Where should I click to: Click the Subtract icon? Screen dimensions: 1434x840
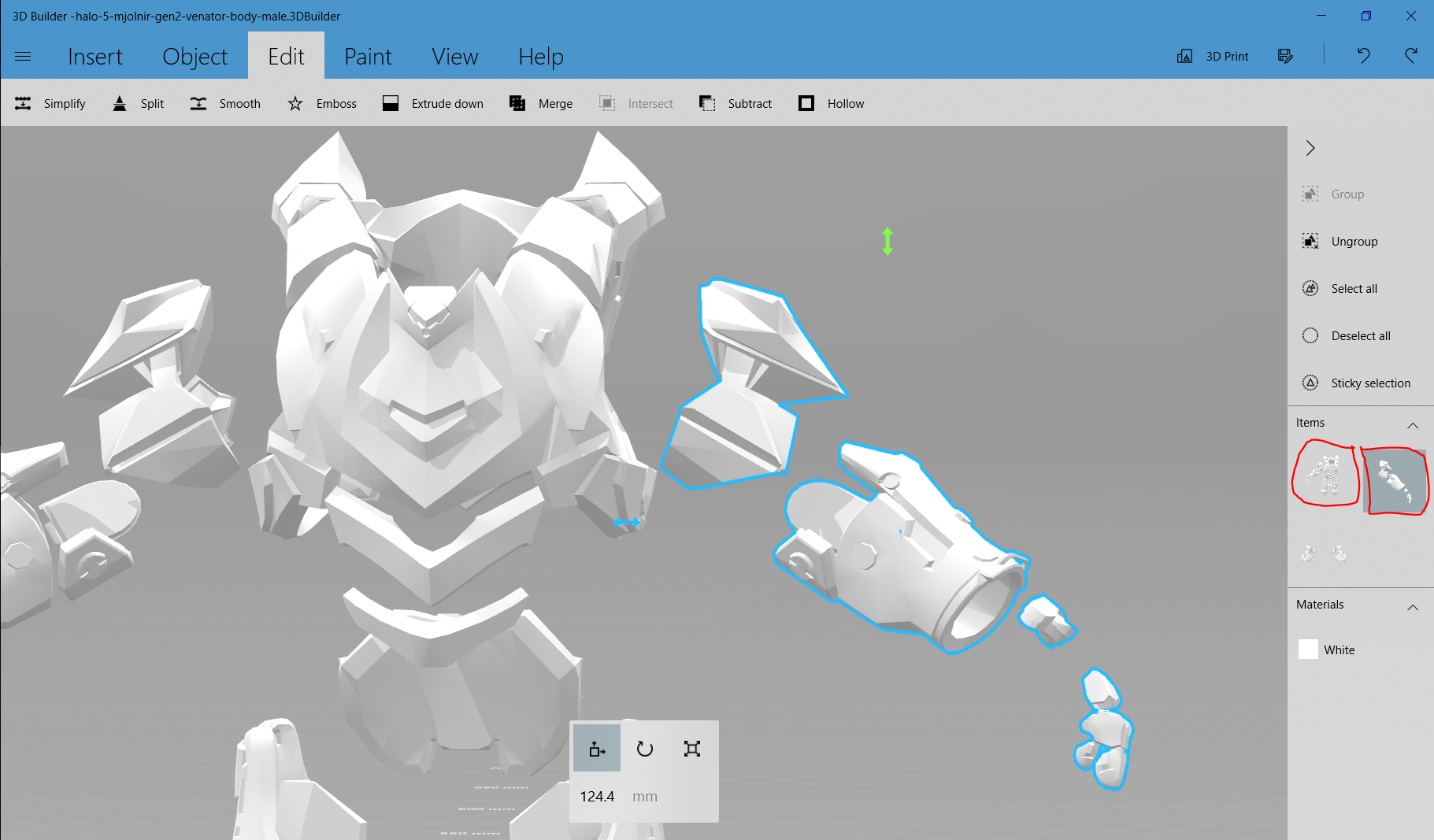707,103
